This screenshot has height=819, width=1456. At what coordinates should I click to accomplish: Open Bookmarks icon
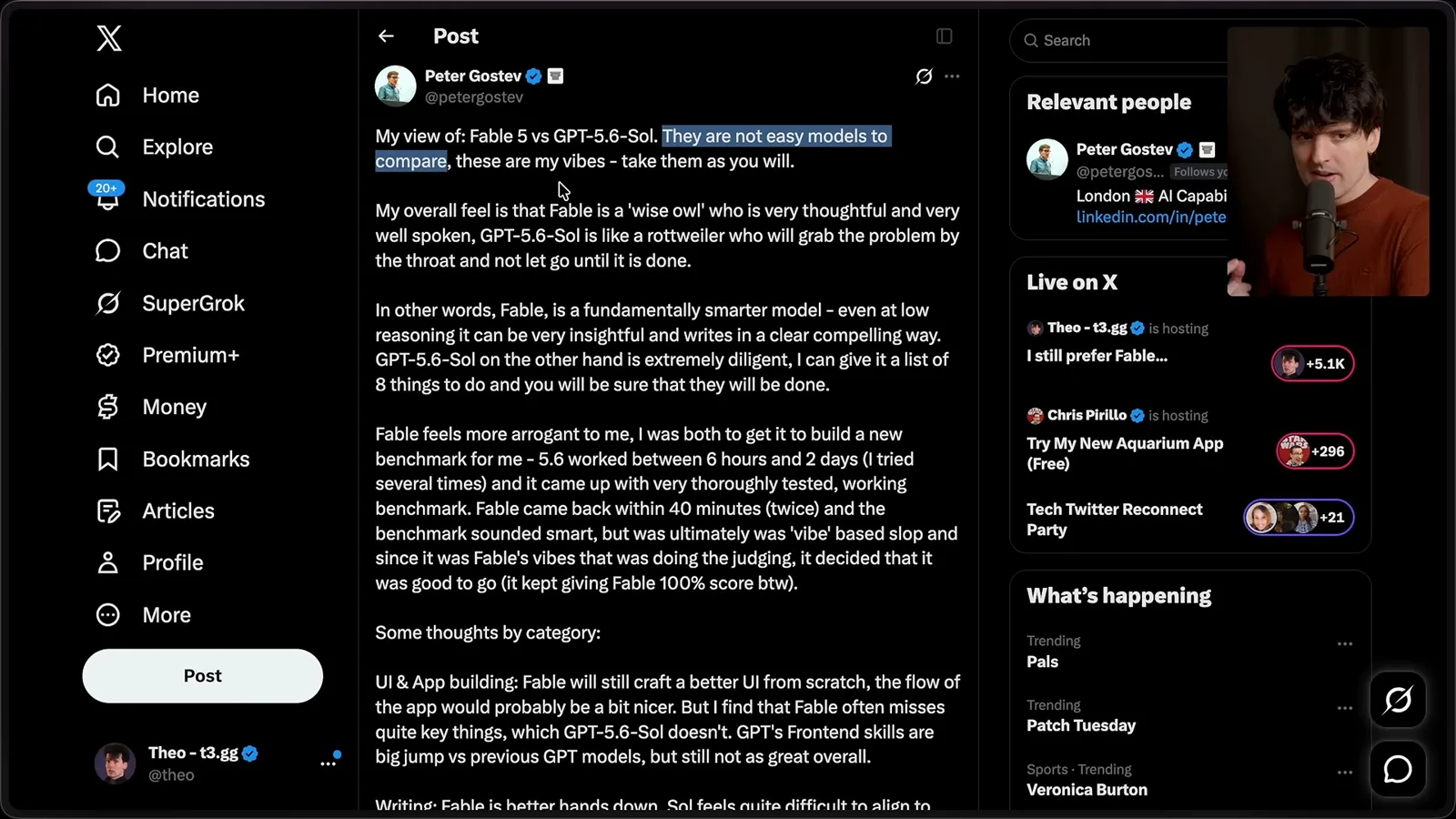[108, 459]
